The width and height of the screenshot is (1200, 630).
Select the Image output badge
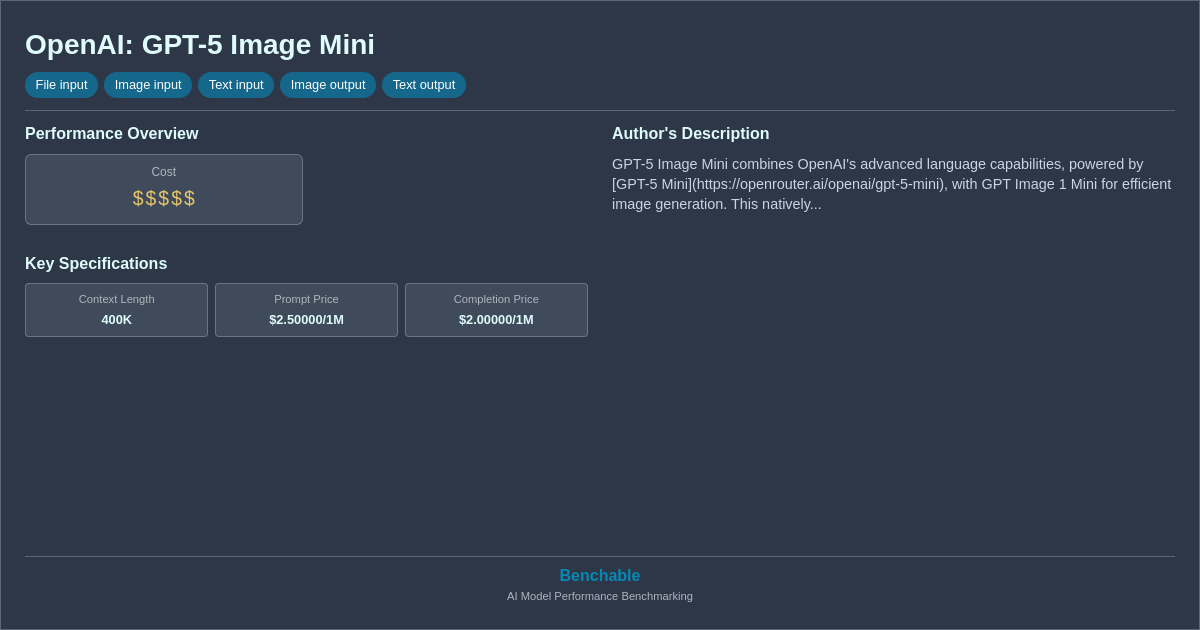coord(327,85)
